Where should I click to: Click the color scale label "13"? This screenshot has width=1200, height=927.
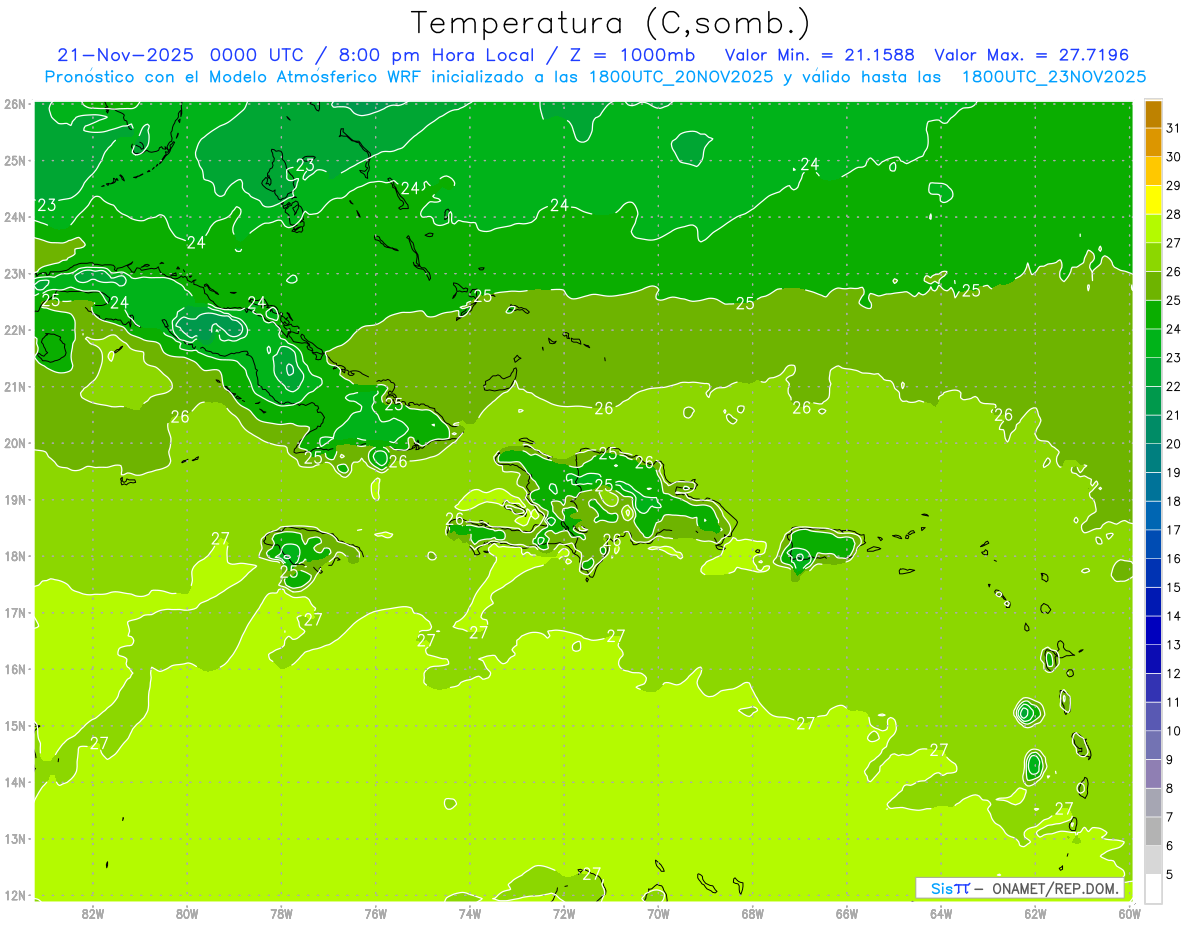[1174, 644]
